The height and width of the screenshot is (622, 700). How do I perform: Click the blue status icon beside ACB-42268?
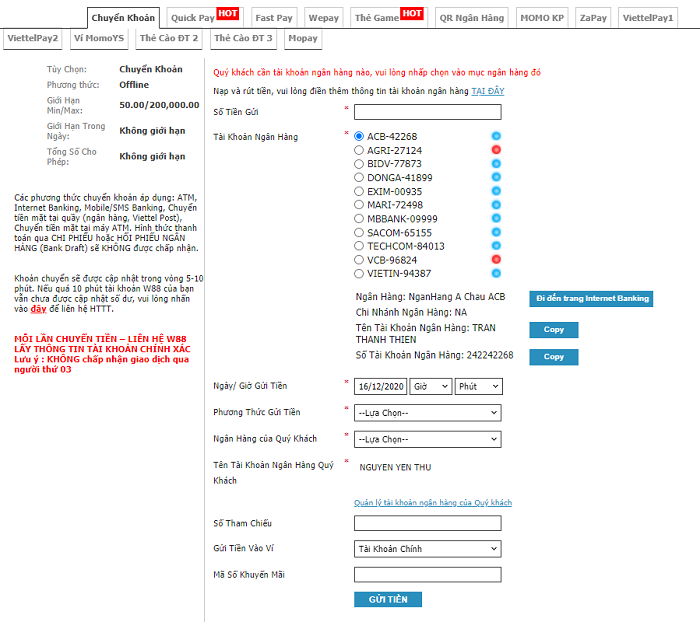click(x=496, y=136)
